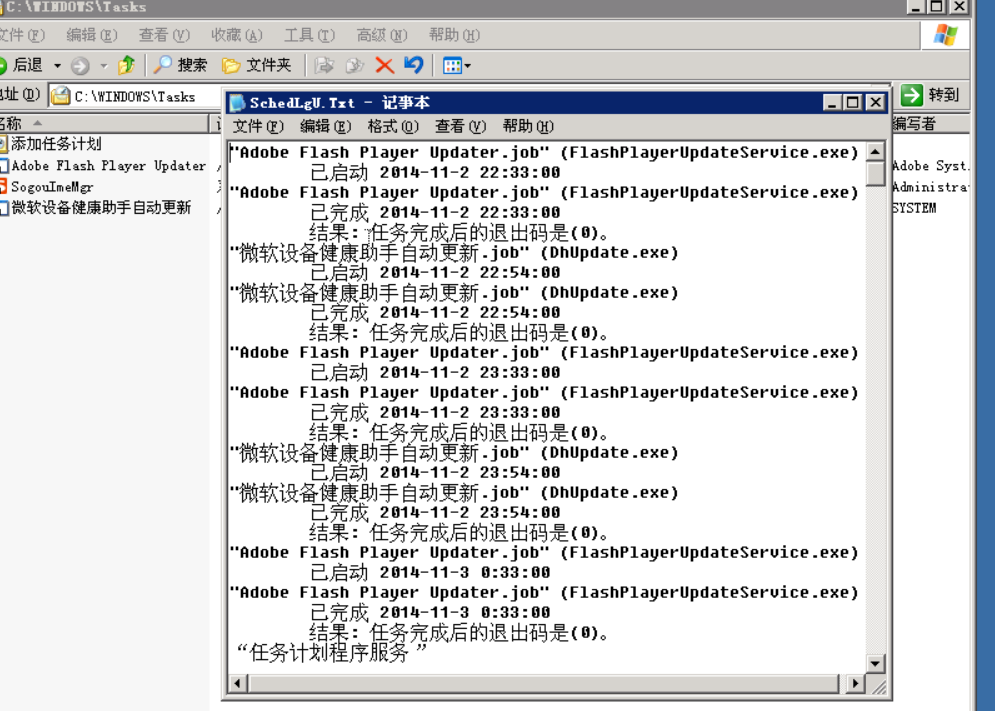Click the “任务计划程序服务” line
Viewport: 995px width, 711px height.
[x=331, y=653]
